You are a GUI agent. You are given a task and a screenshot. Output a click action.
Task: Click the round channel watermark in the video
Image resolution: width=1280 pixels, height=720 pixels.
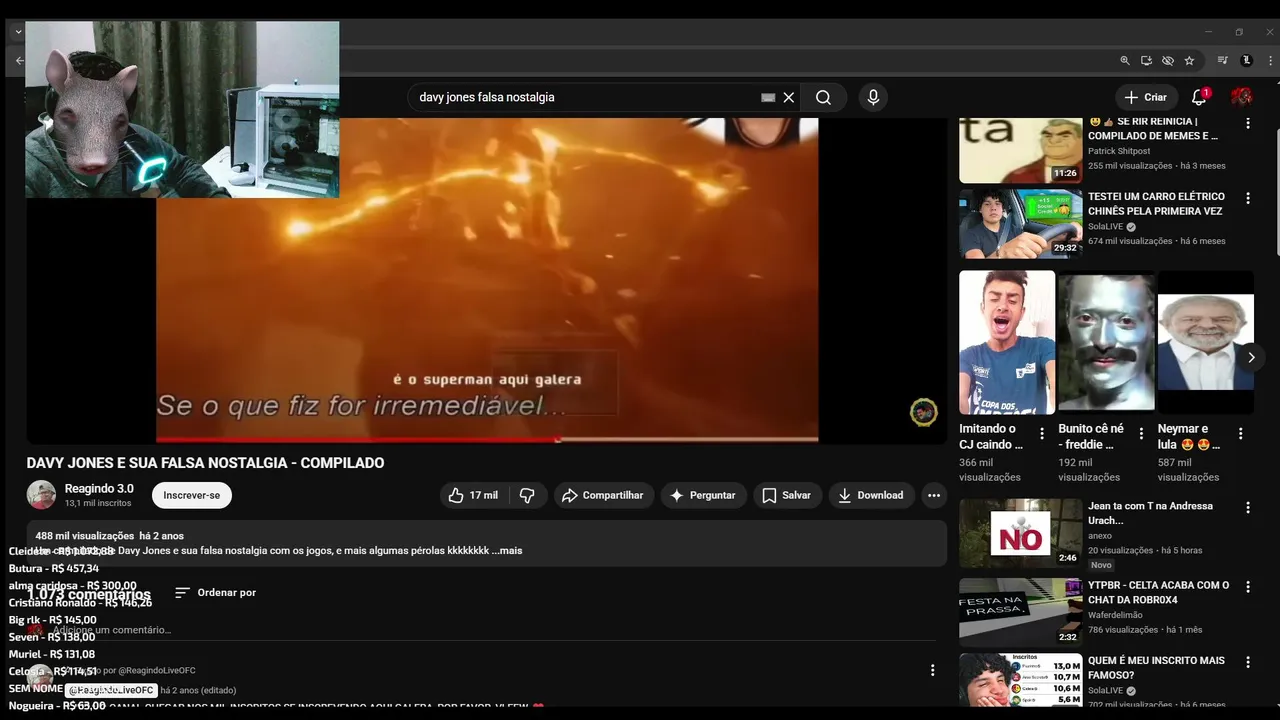point(923,412)
